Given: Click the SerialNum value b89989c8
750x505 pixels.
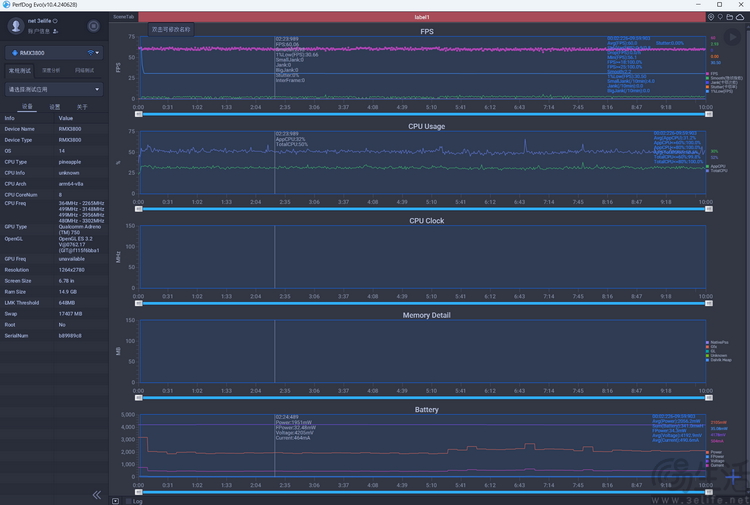Looking at the screenshot, I should 70,336.
